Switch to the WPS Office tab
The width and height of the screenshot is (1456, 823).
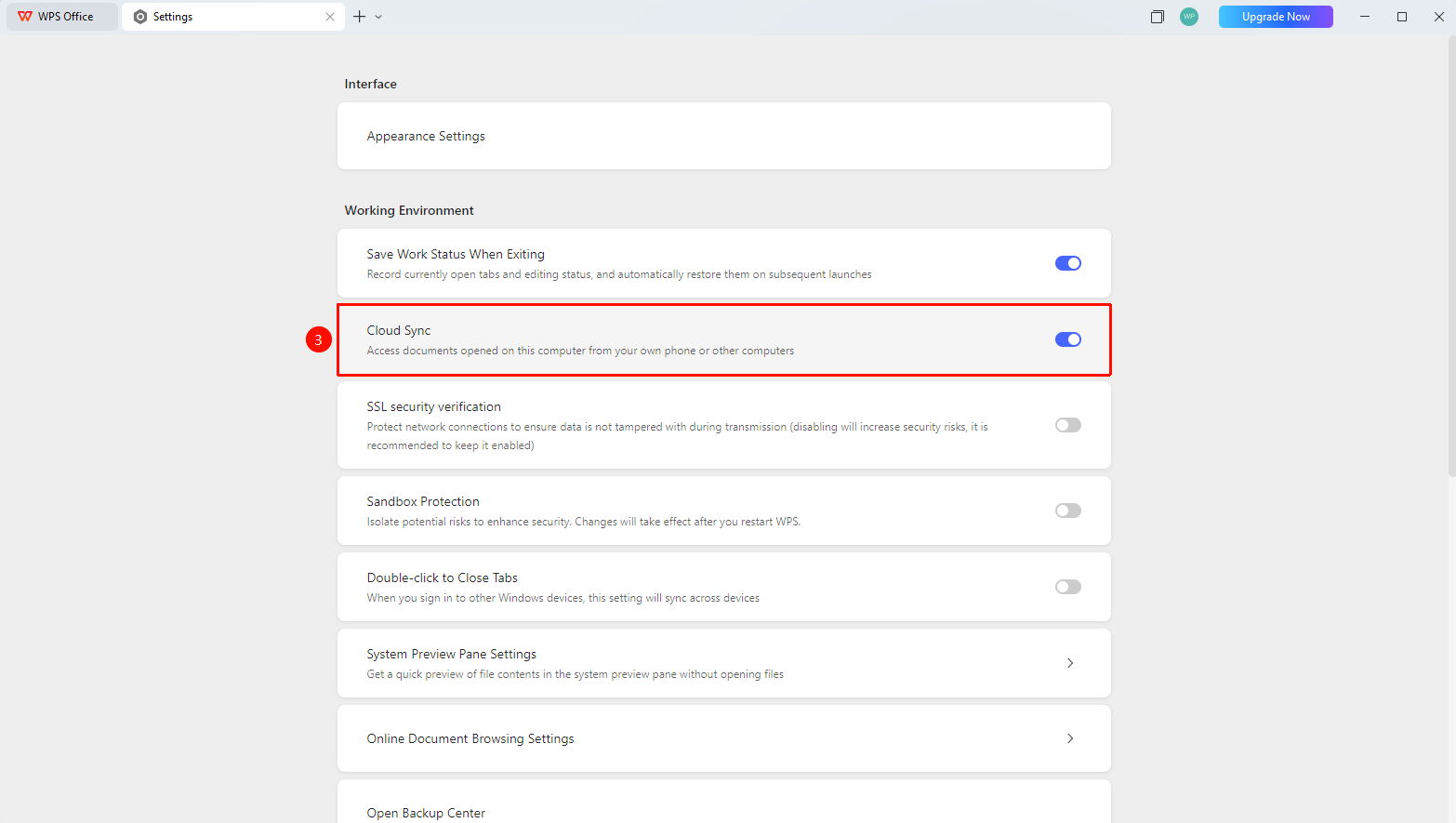tap(62, 17)
